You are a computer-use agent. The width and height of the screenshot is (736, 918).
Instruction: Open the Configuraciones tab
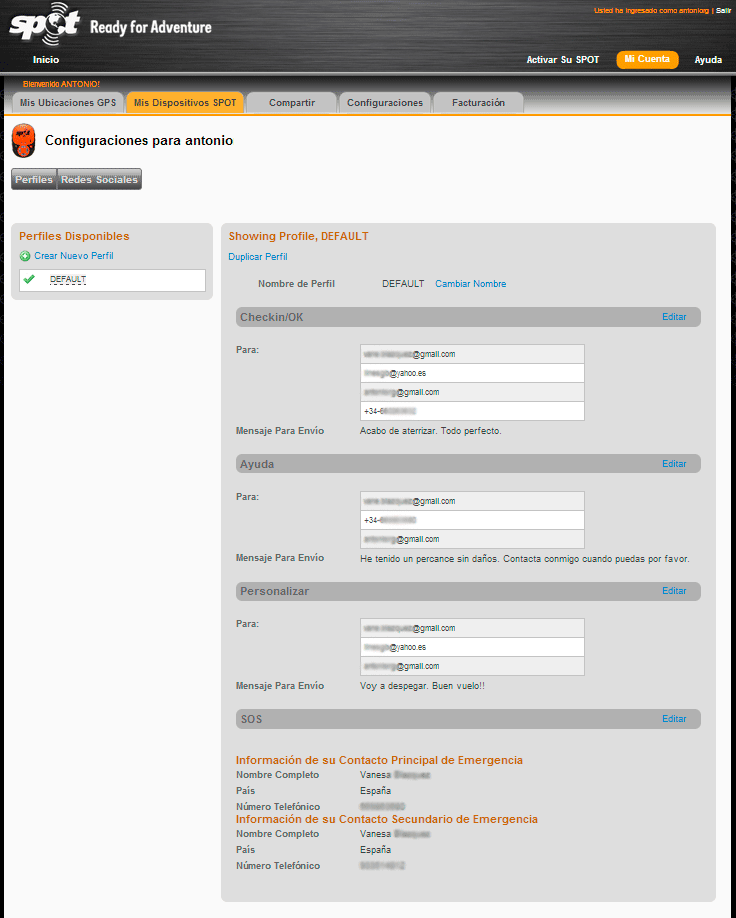pyautogui.click(x=385, y=103)
